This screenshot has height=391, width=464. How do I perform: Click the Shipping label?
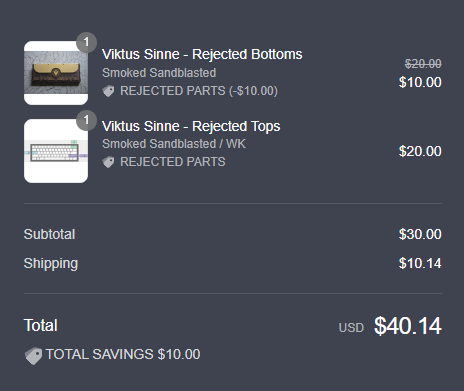point(51,264)
